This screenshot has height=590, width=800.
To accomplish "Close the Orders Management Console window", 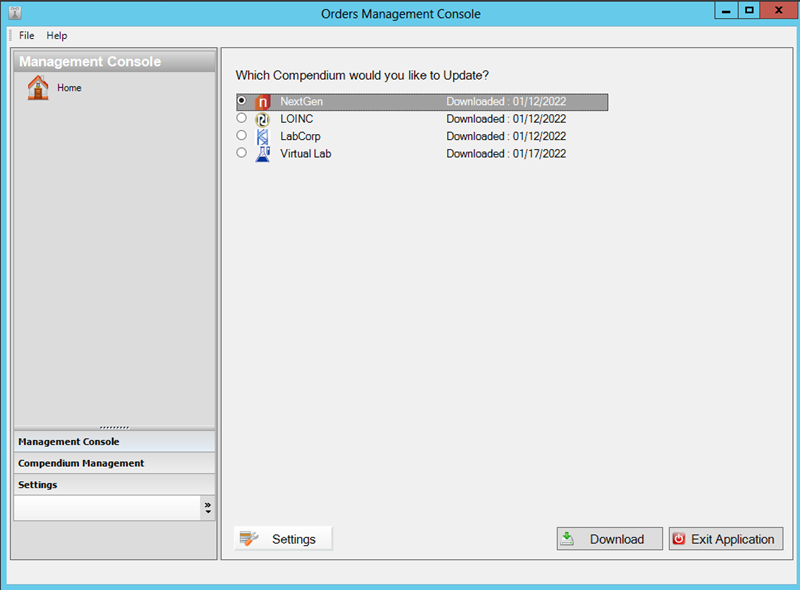I will (779, 10).
